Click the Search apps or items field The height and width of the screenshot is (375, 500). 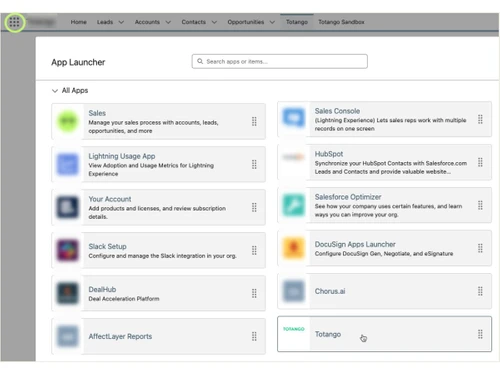pyautogui.click(x=280, y=61)
